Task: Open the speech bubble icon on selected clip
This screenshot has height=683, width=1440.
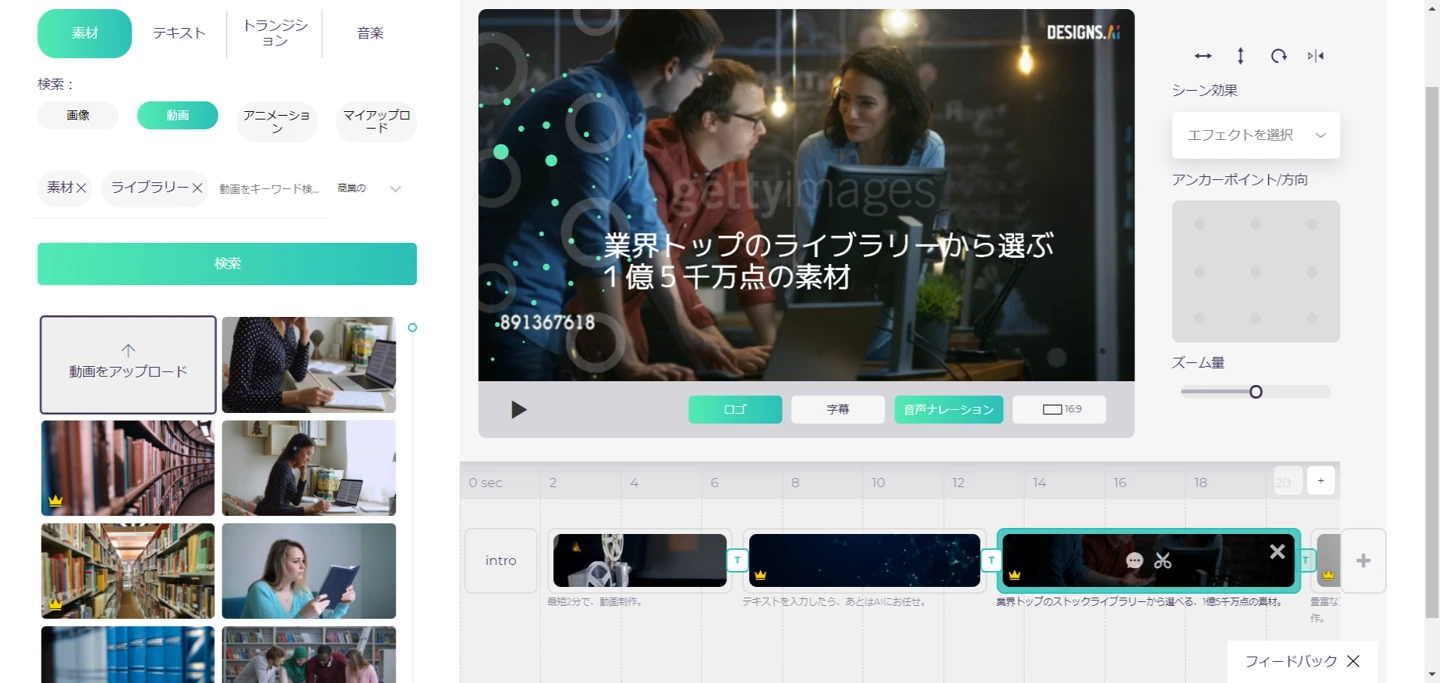Action: (x=1134, y=561)
